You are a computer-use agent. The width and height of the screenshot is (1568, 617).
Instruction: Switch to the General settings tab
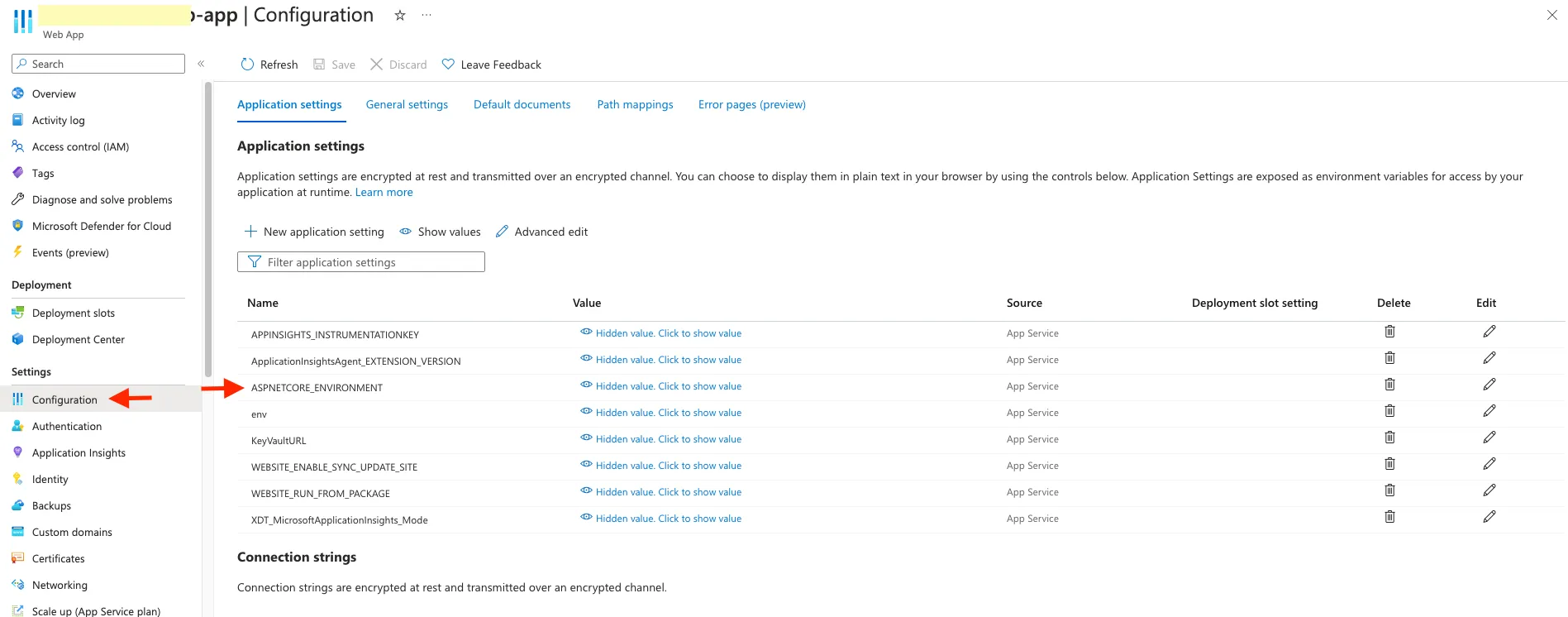coord(407,104)
